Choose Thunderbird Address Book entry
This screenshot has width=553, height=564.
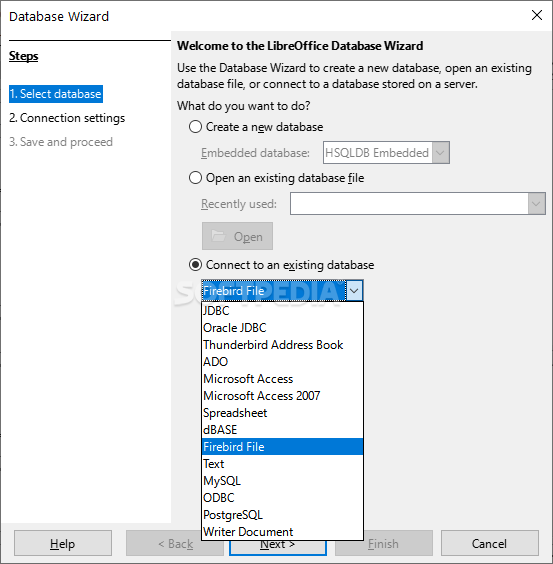(282, 345)
